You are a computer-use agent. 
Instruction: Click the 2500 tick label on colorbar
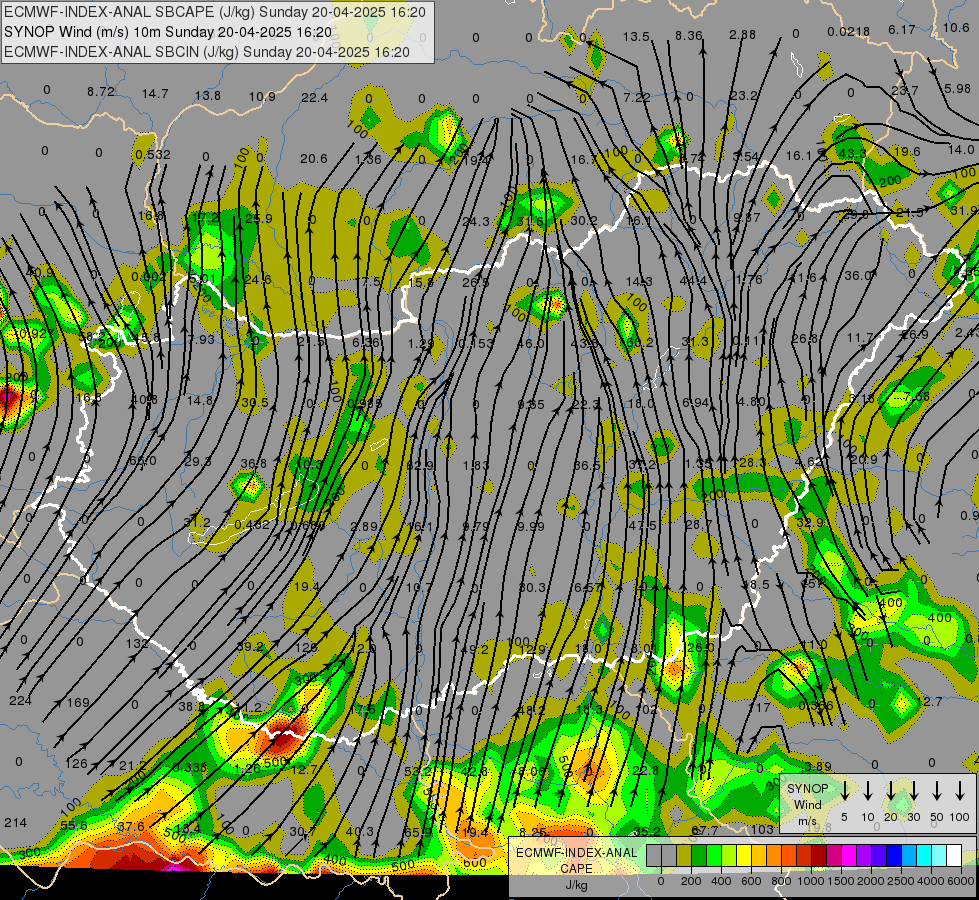[x=900, y=881]
